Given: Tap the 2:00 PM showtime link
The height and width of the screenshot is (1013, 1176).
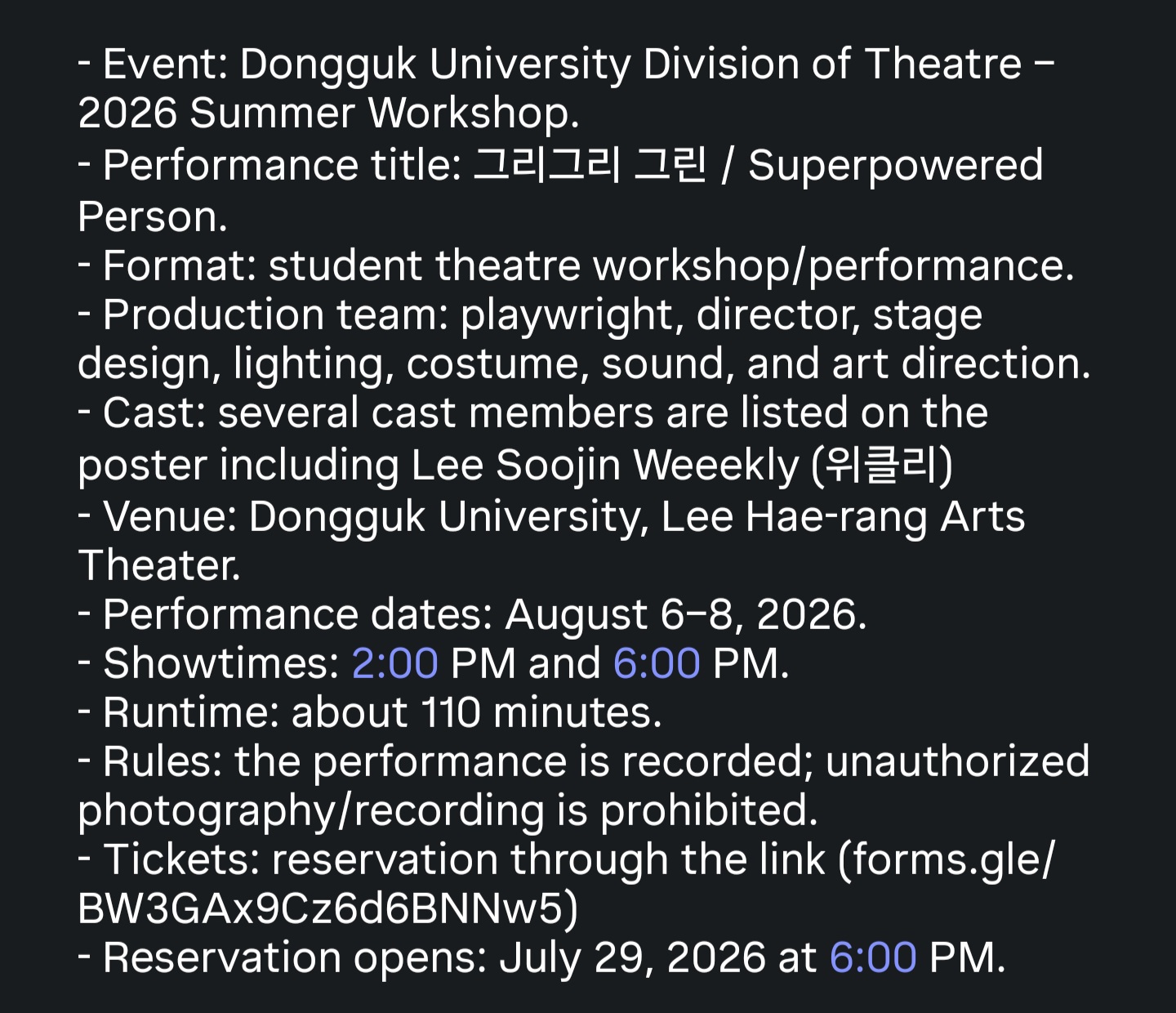Looking at the screenshot, I should [394, 663].
